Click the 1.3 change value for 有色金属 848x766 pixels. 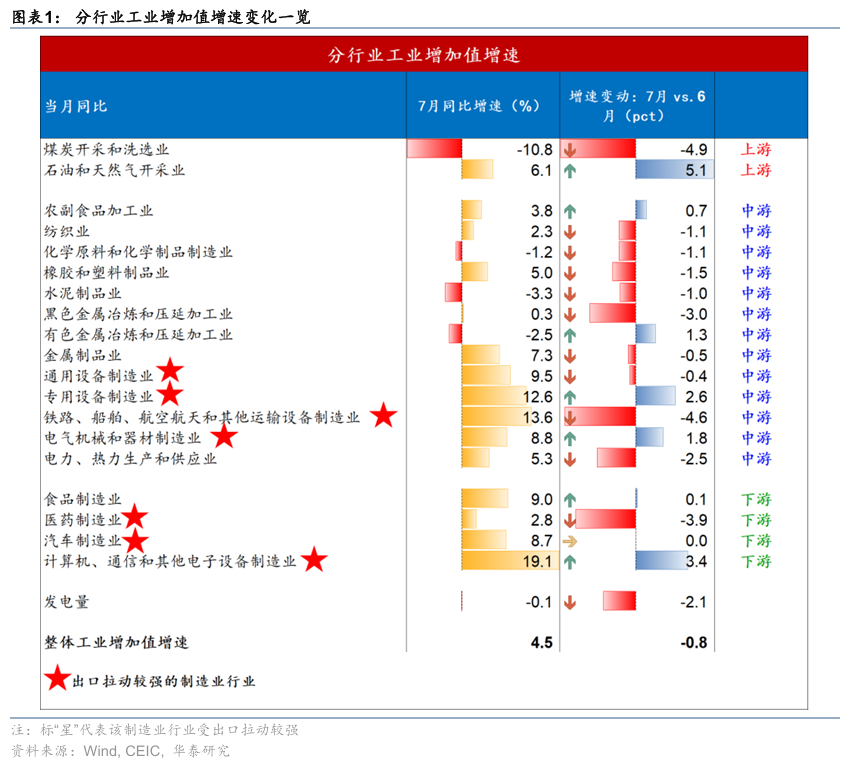click(696, 335)
